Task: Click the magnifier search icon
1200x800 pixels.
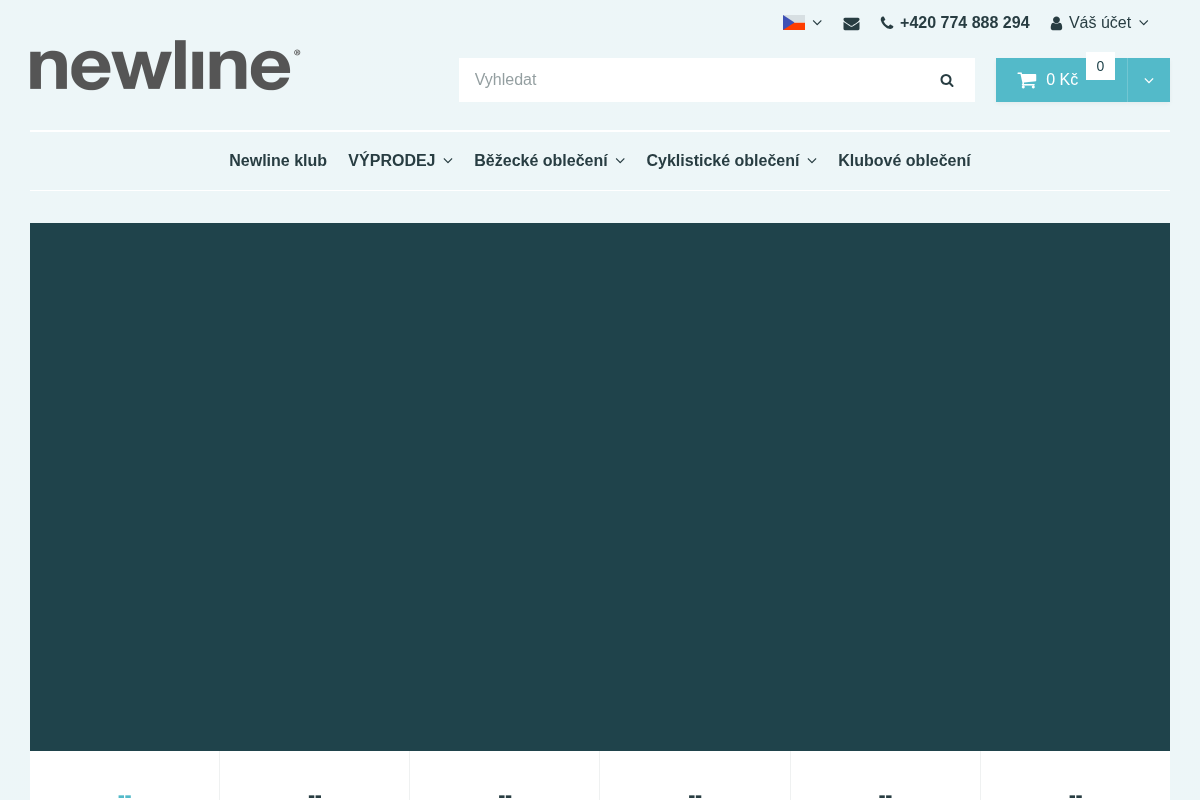Action: (x=947, y=80)
